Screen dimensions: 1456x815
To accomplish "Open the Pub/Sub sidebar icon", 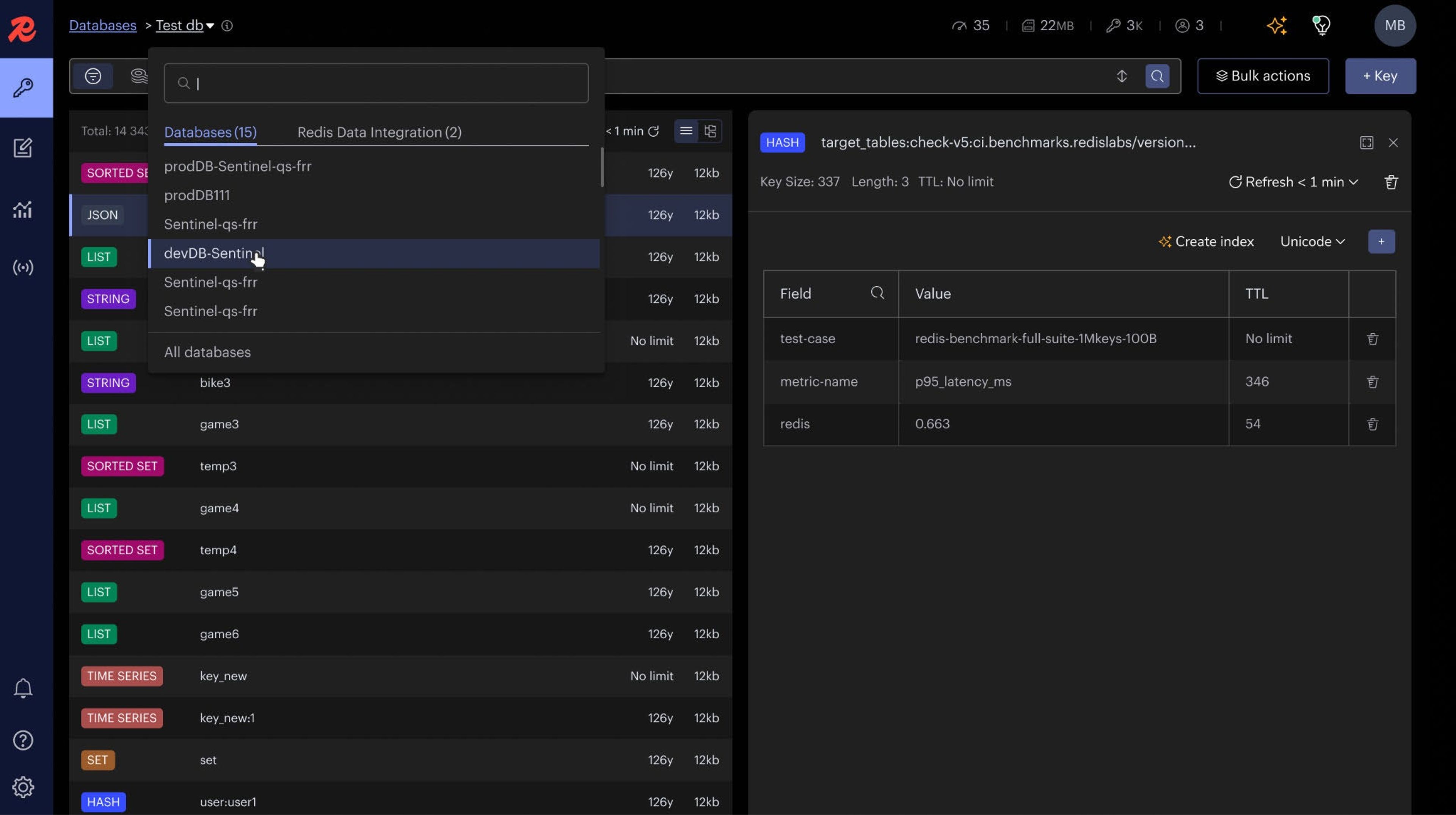I will click(x=23, y=267).
